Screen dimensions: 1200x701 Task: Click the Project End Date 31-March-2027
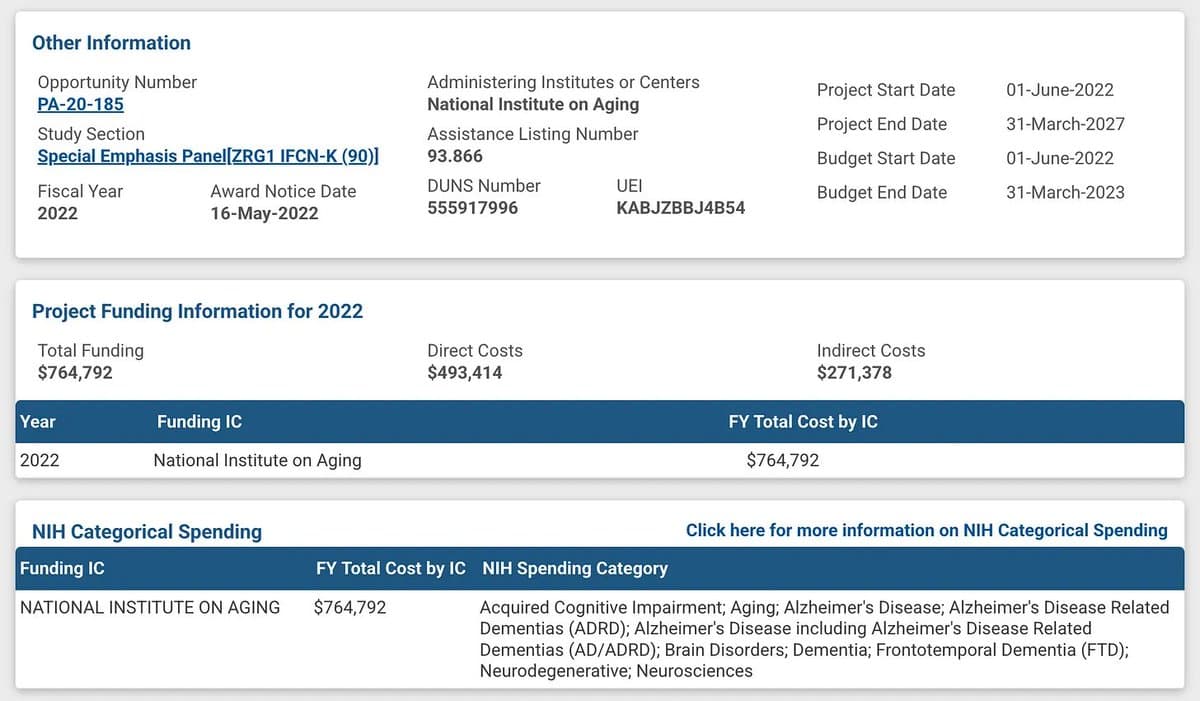click(1065, 124)
